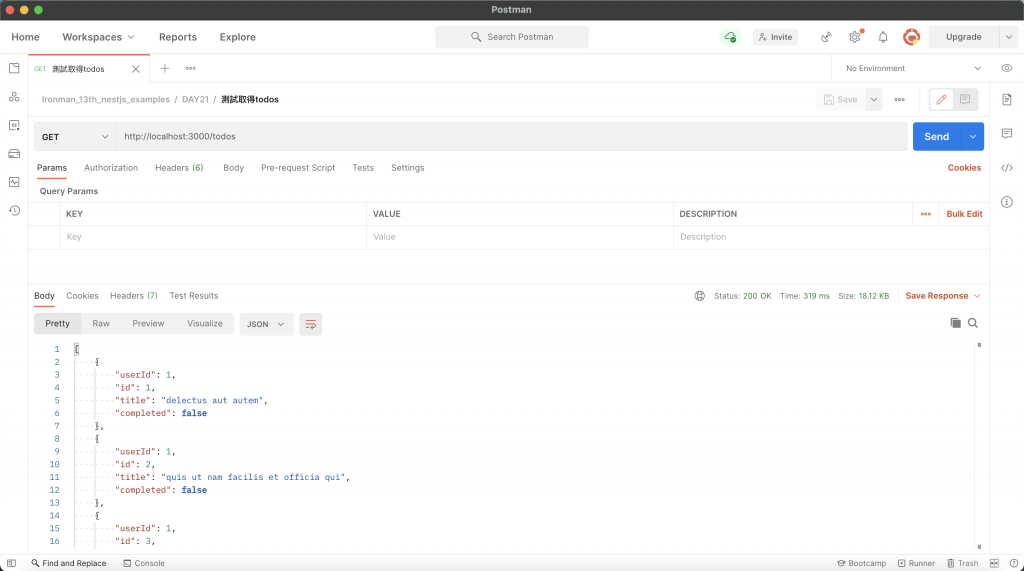Switch to the Authorization tab
This screenshot has width=1024, height=571.
point(111,168)
